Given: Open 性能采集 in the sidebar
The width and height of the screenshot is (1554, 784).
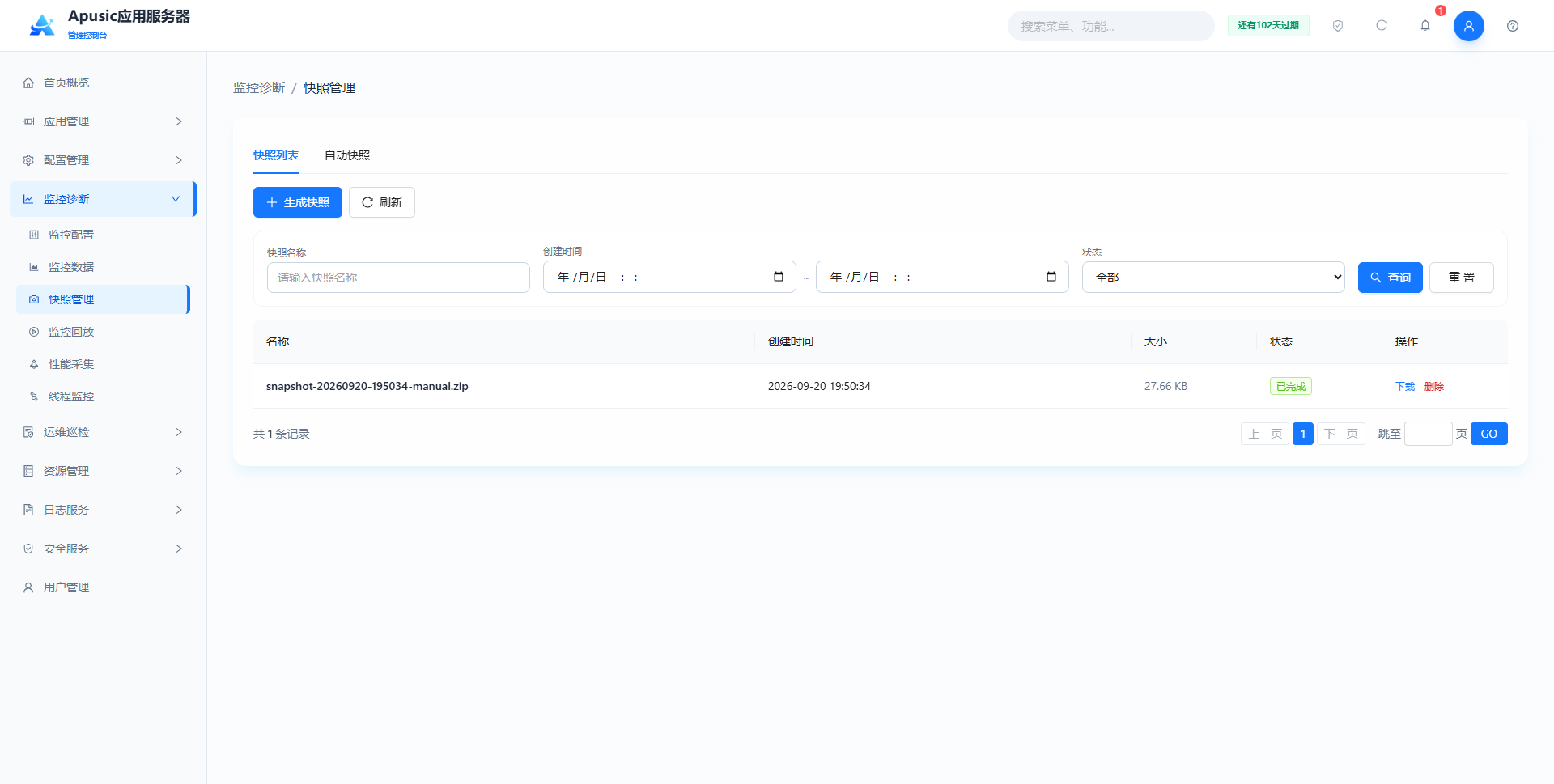Looking at the screenshot, I should 103,364.
